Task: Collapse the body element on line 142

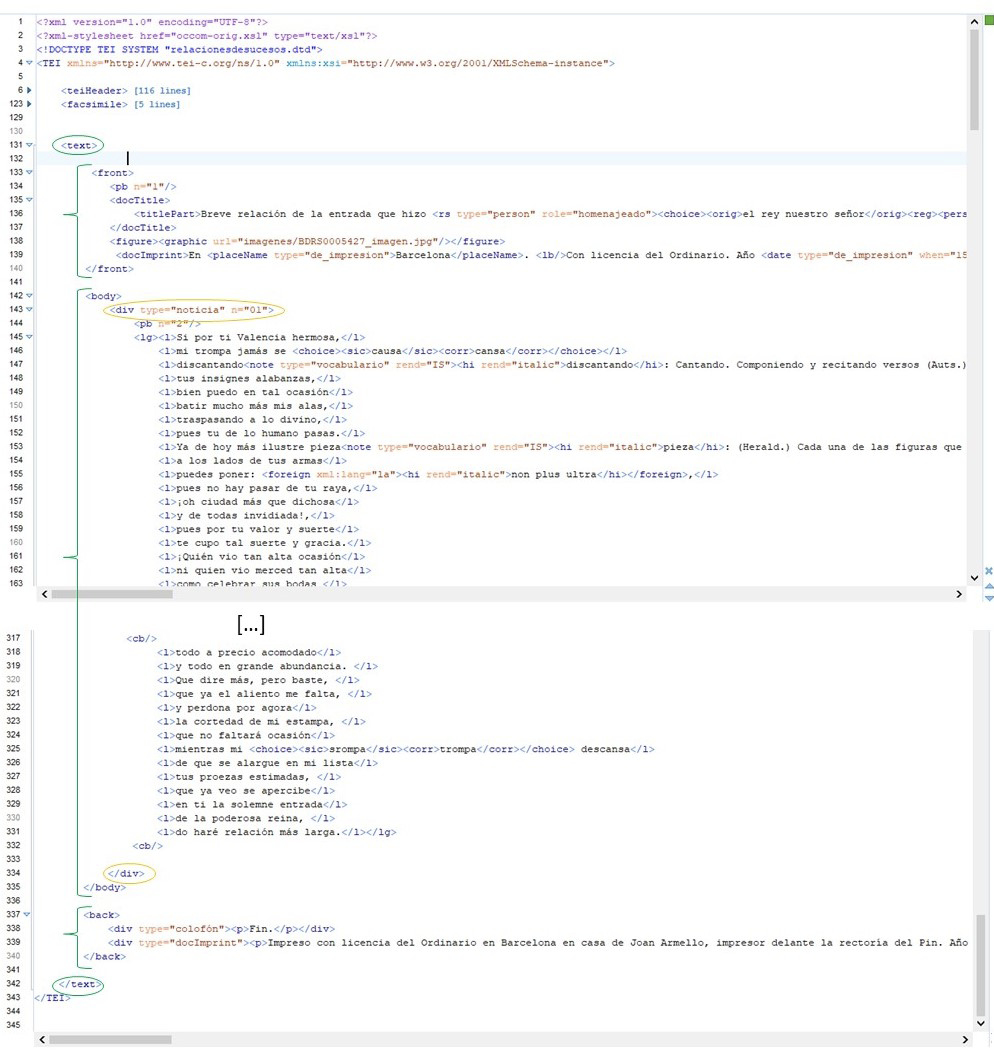Action: [x=30, y=296]
